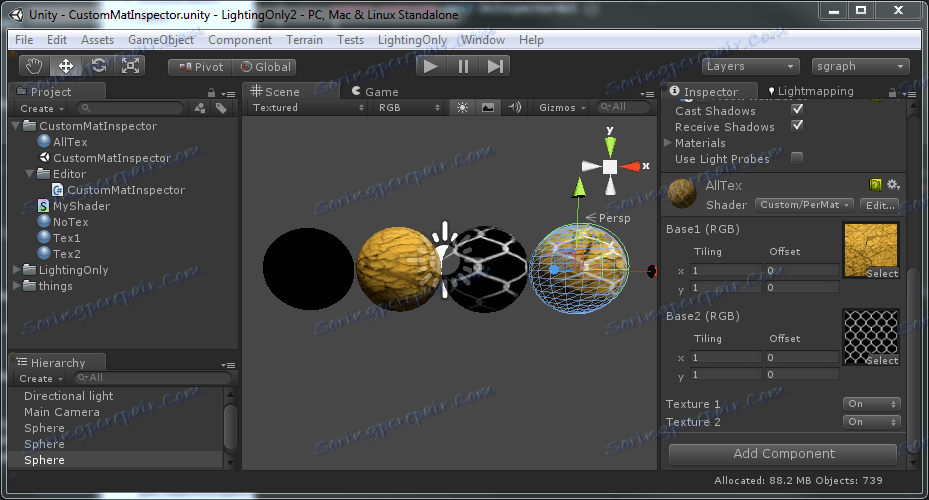Screen dimensions: 929x500
Task: Open the Custom/PerMat shader dropdown
Action: (804, 204)
